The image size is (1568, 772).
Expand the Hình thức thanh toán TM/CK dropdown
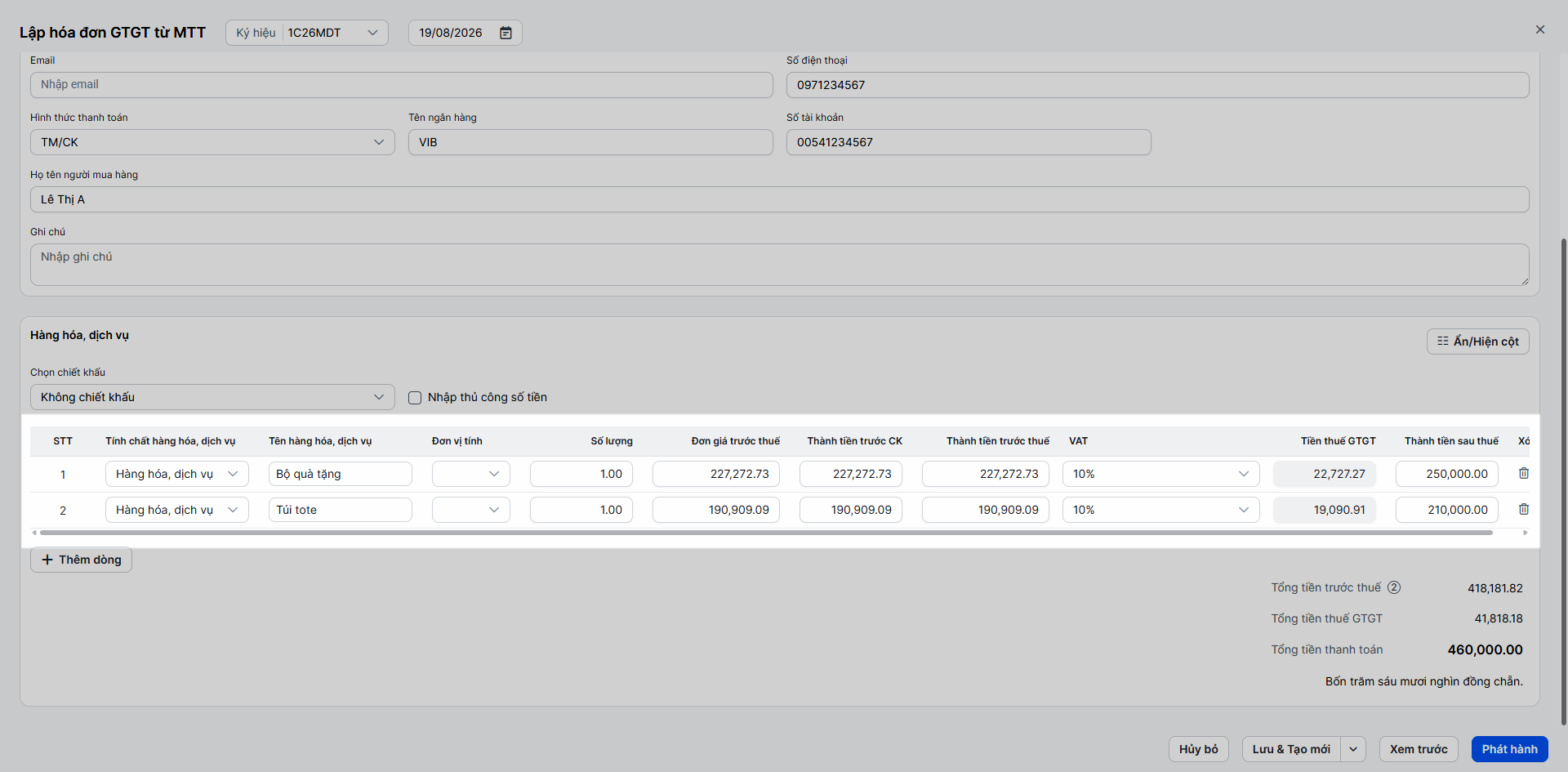212,142
